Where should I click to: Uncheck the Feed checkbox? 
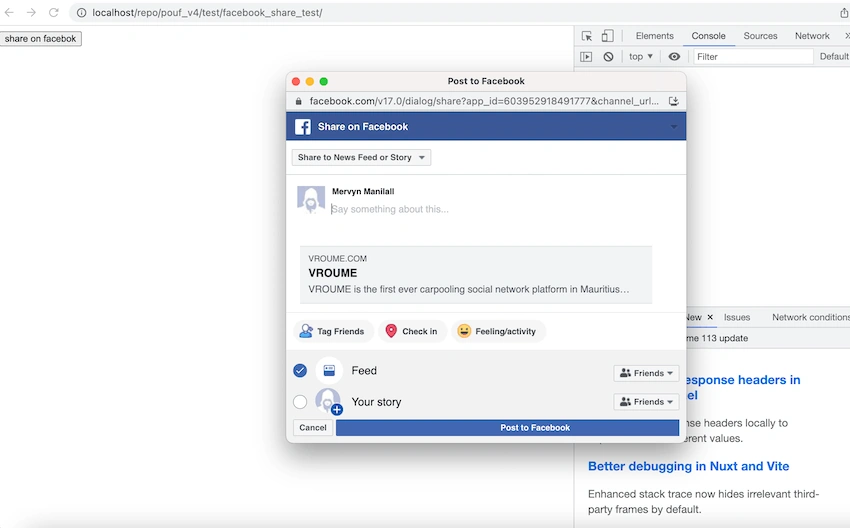300,370
